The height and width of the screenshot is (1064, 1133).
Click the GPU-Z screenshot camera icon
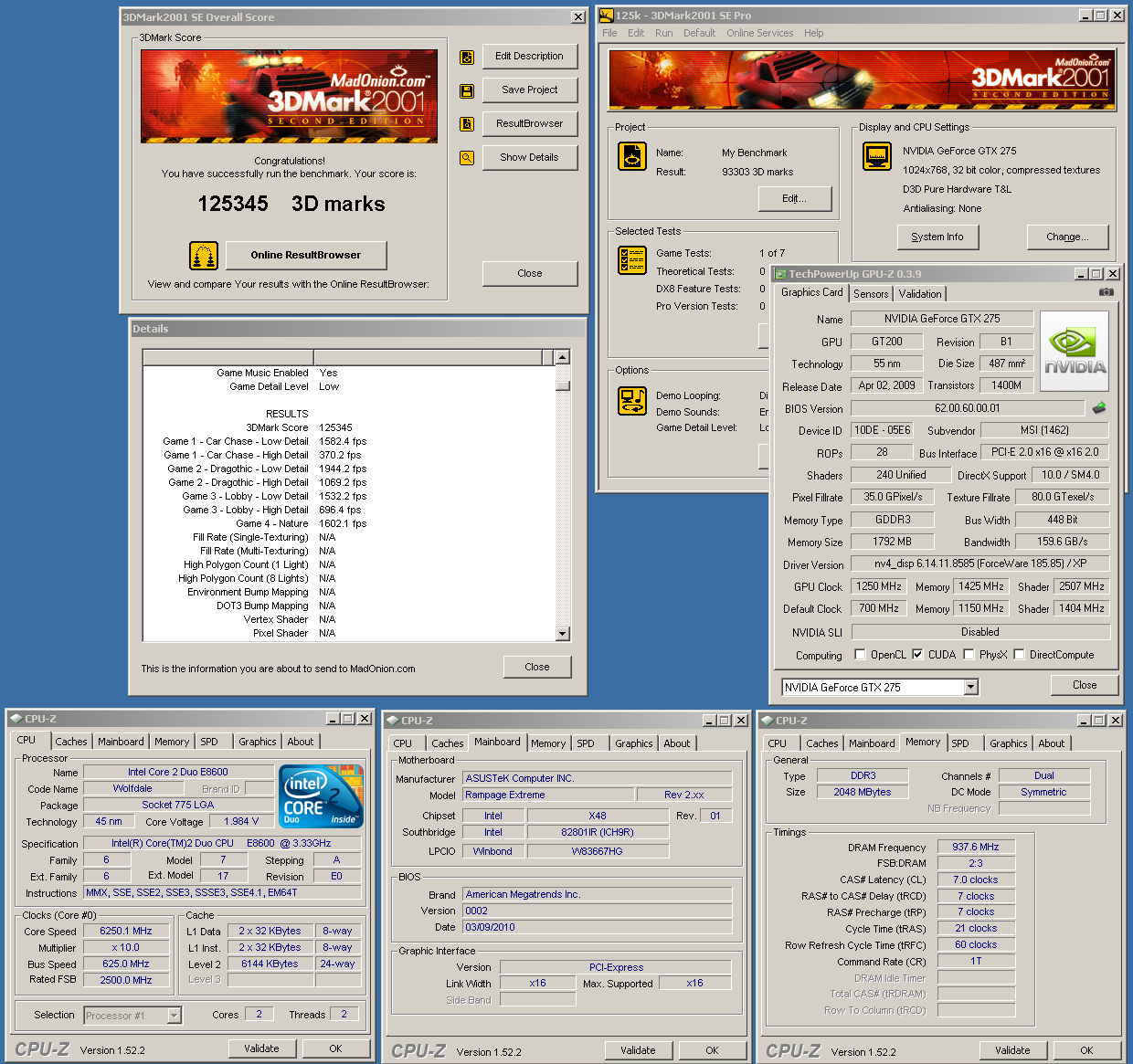tap(1107, 292)
